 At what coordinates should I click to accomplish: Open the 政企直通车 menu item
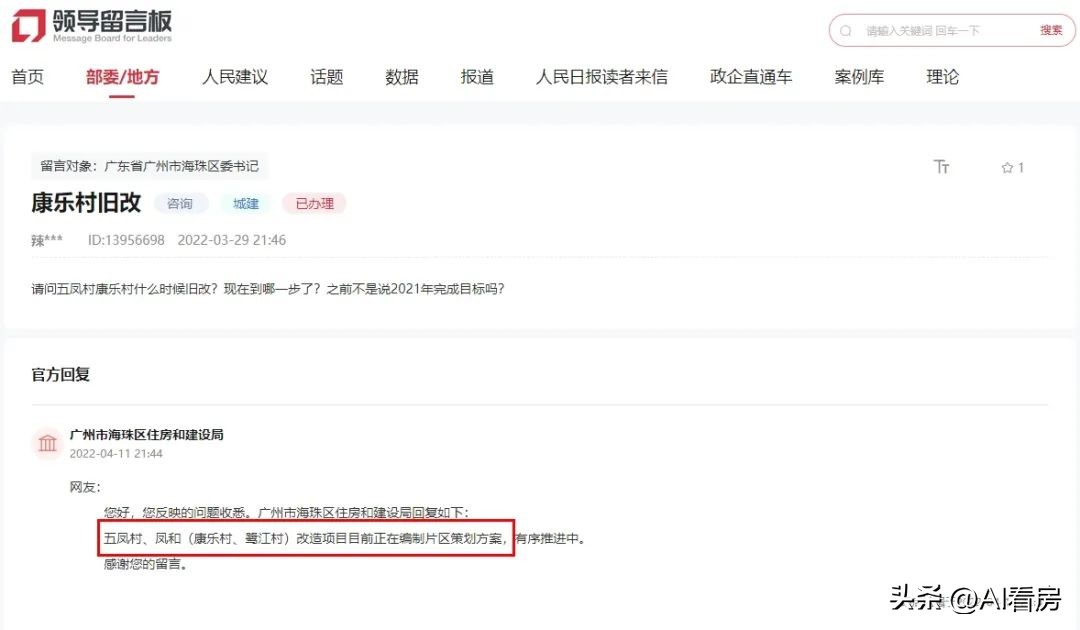tap(750, 77)
